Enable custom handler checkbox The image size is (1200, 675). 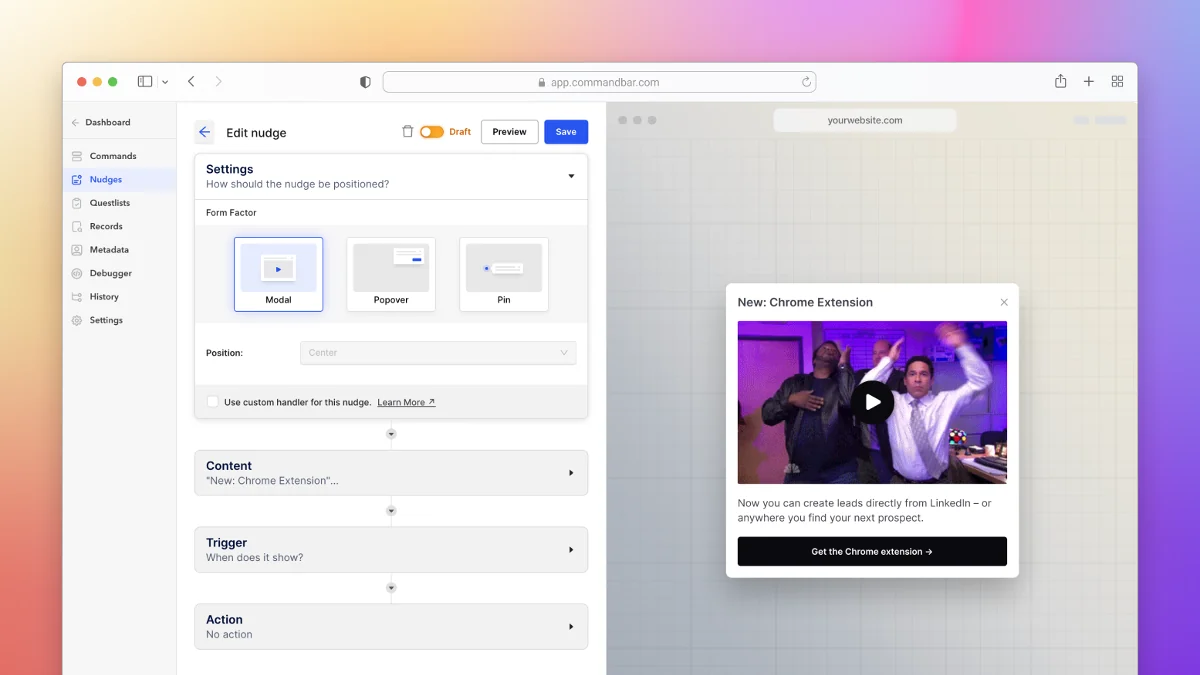pyautogui.click(x=212, y=402)
